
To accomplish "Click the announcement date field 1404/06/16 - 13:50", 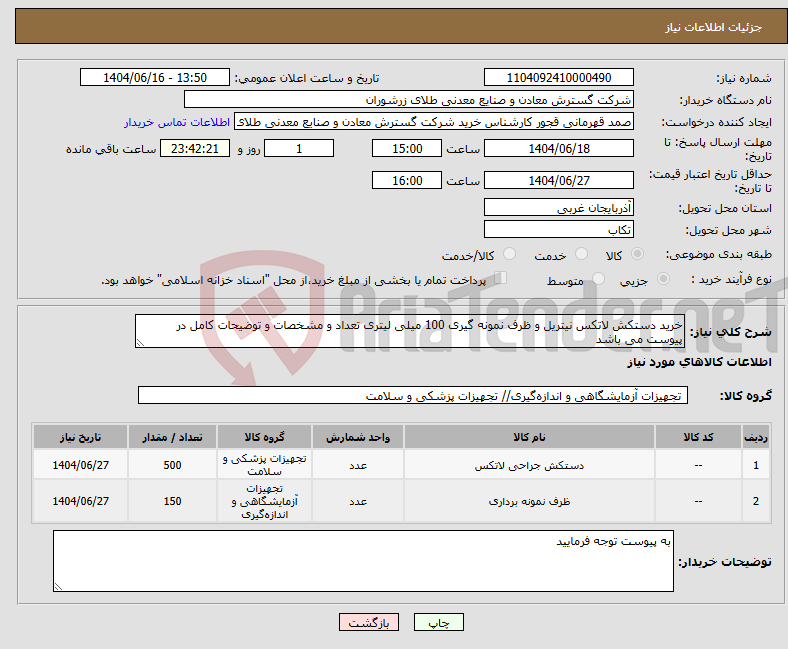I will point(155,77).
